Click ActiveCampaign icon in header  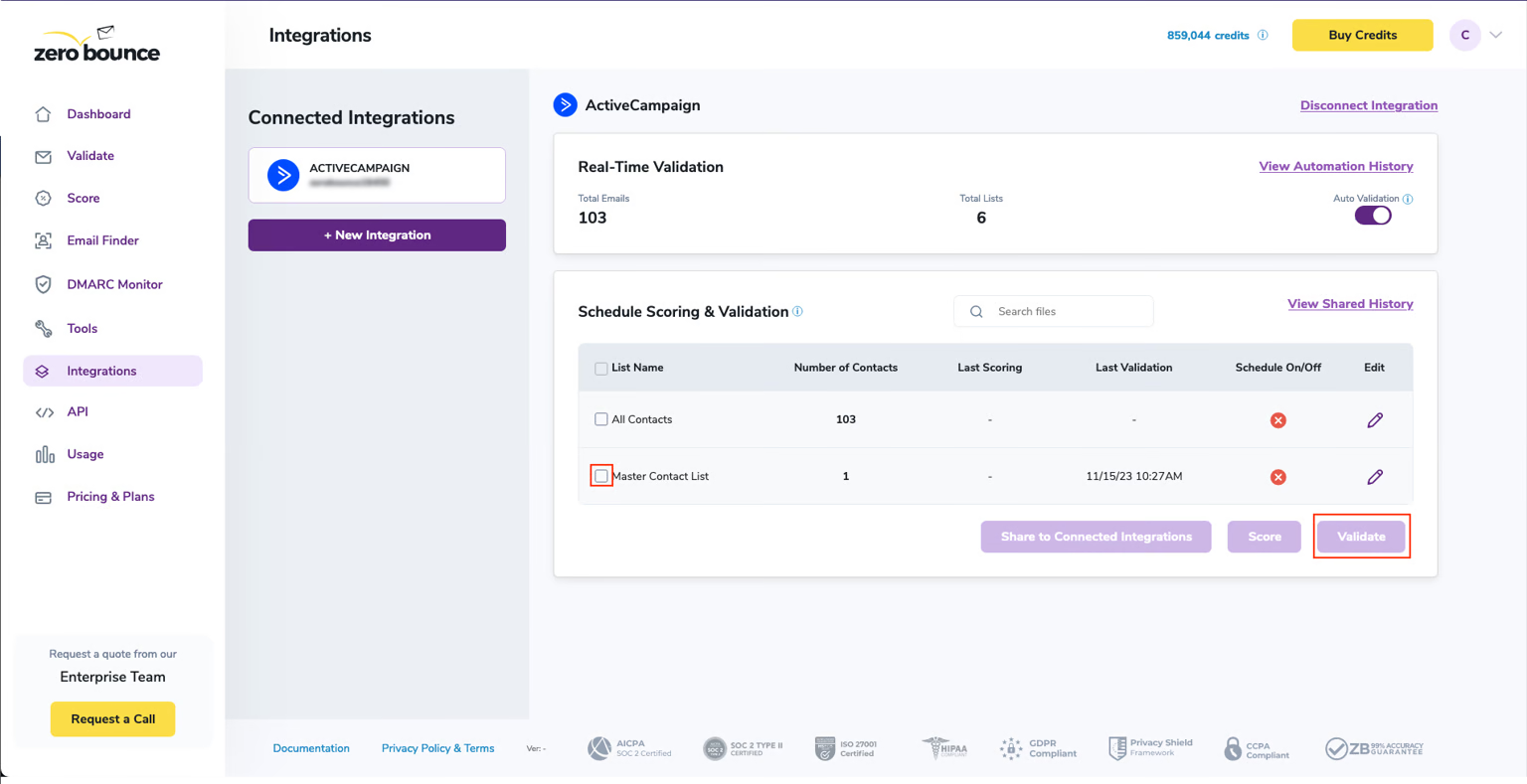point(565,104)
